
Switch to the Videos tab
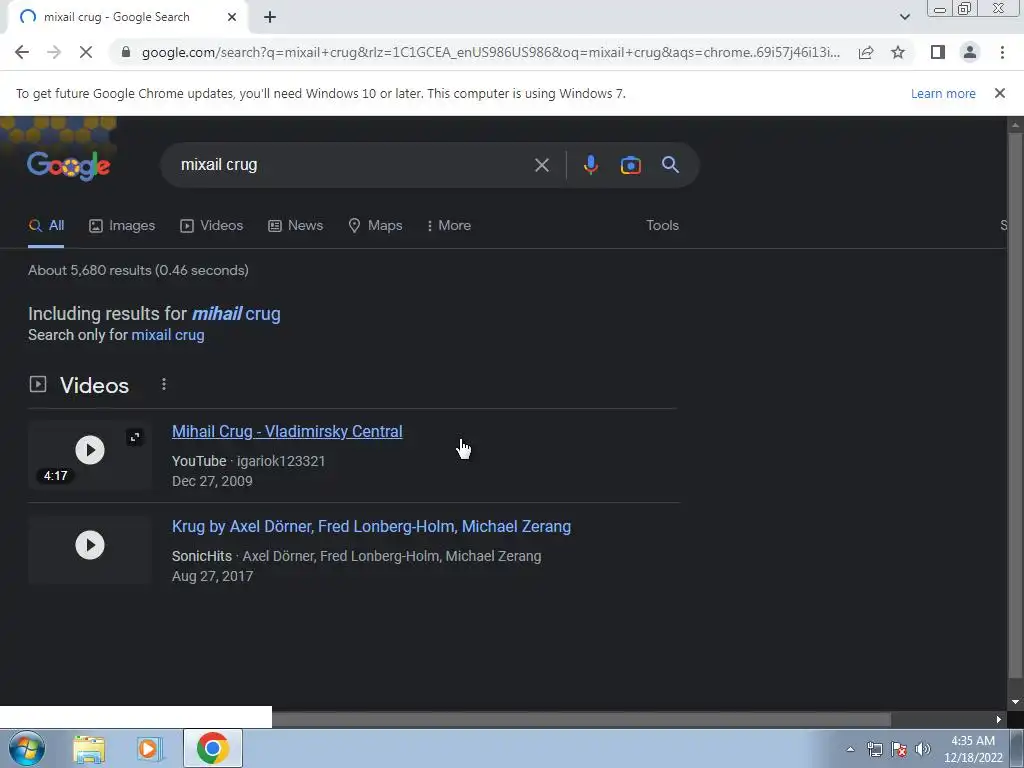[x=212, y=225]
